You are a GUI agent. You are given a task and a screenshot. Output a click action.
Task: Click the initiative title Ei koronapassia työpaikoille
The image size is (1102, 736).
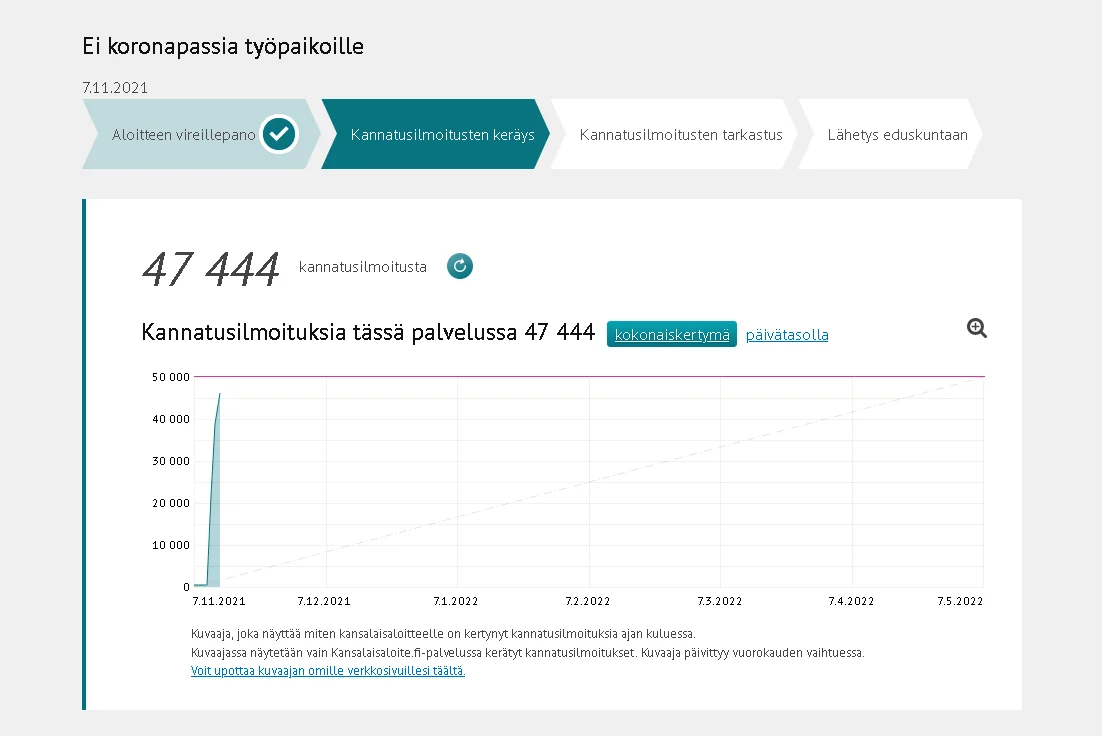point(222,46)
